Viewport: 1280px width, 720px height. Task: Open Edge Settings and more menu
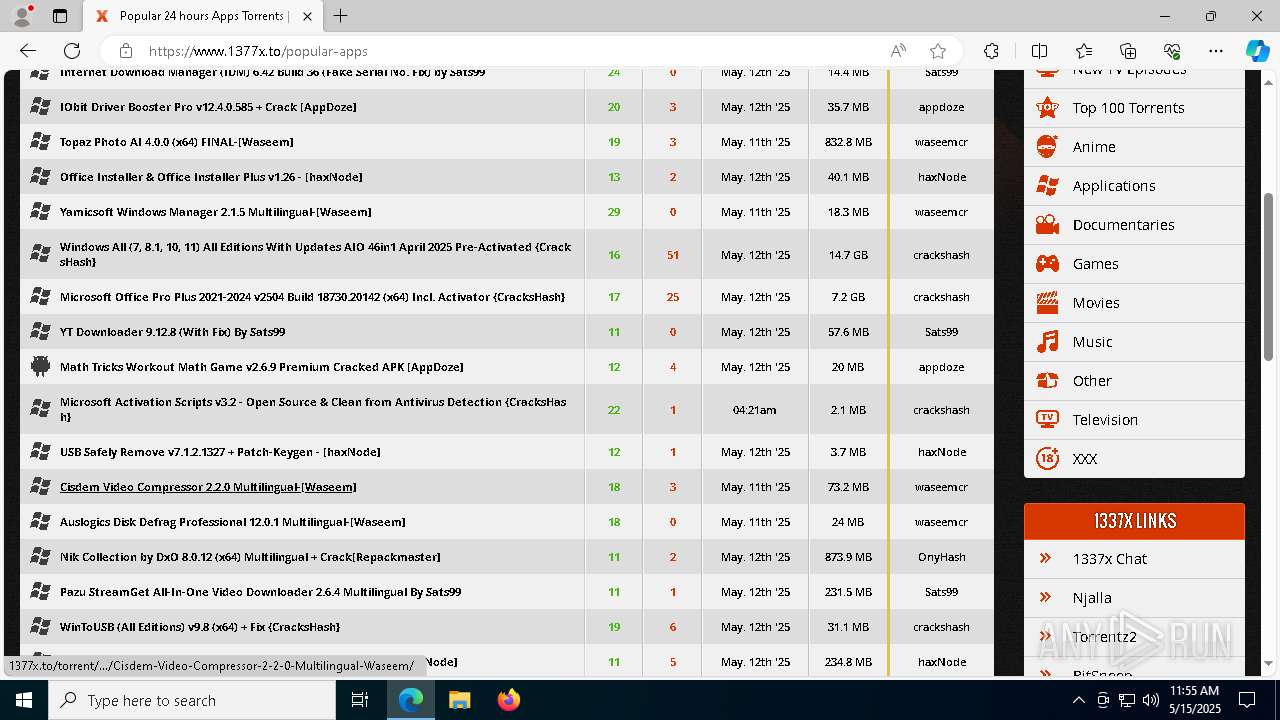coord(1216,51)
